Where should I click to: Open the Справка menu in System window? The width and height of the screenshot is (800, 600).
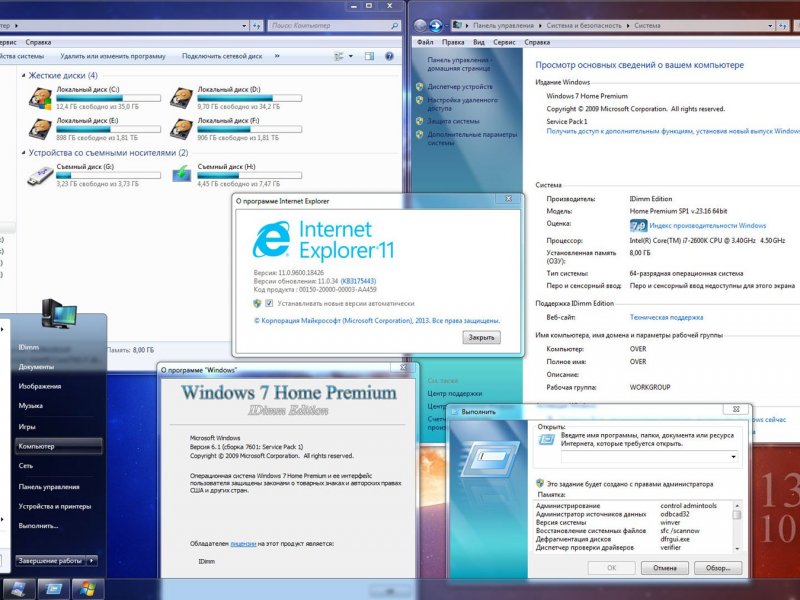(537, 42)
